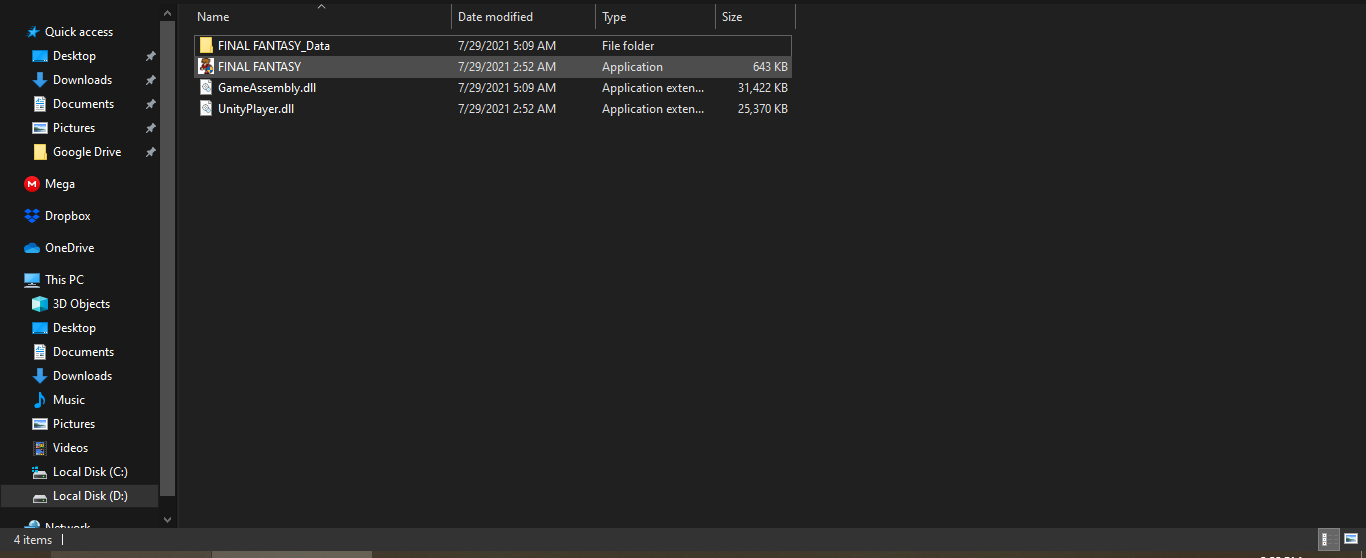Open the FINAL FANTASY_Data folder
Viewport: 1366px width, 558px height.
[273, 46]
